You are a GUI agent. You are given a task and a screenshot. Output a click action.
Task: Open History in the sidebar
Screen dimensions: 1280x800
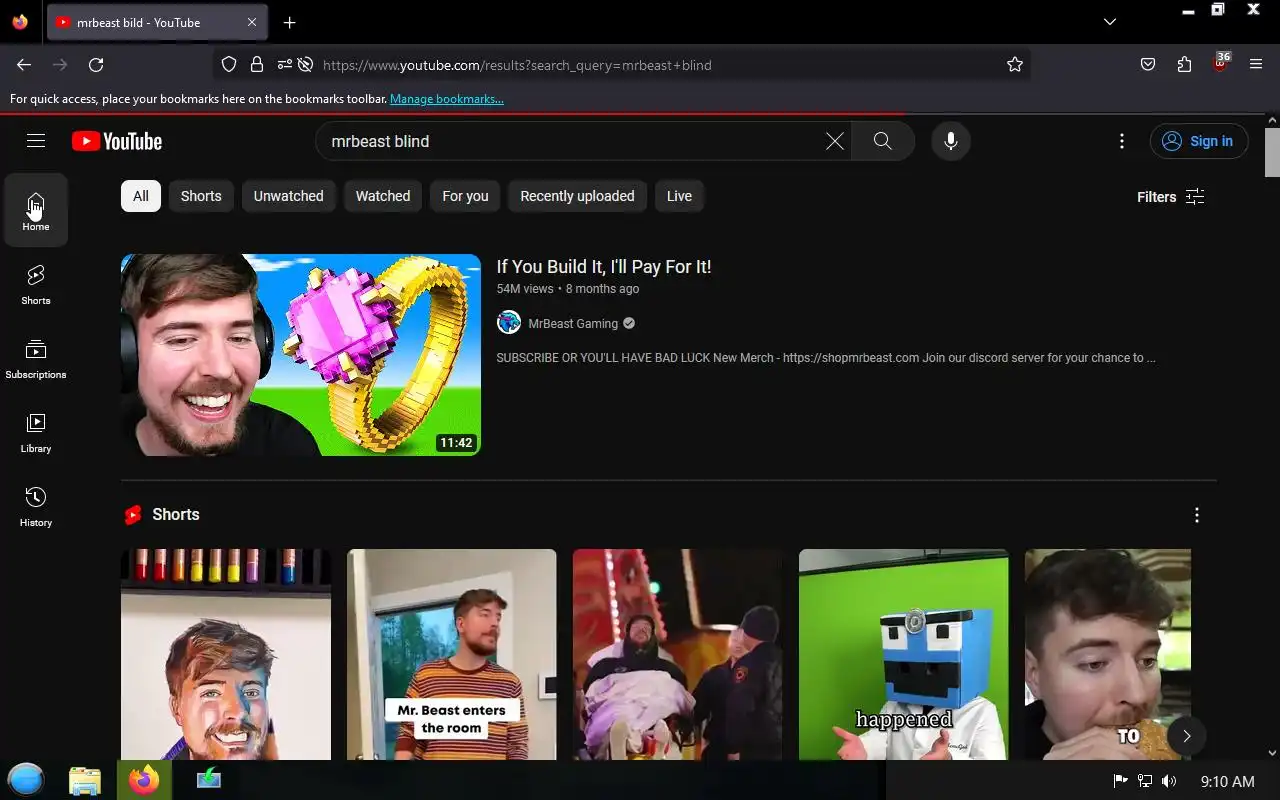click(x=36, y=506)
